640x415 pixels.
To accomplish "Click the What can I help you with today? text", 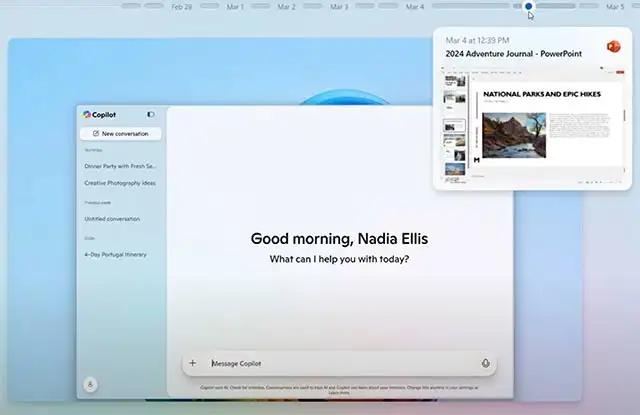I will point(339,259).
